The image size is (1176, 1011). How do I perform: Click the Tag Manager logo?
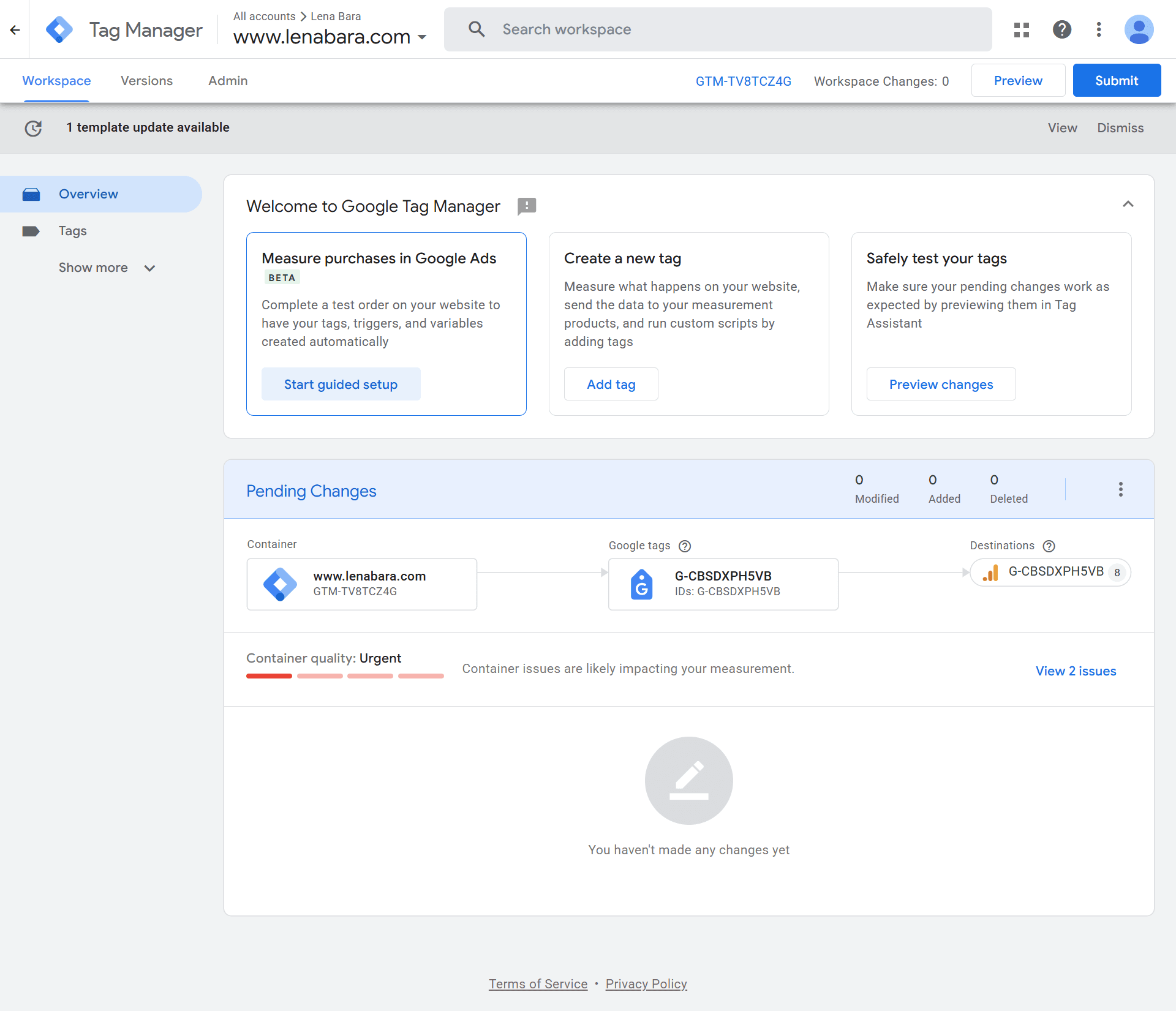tap(59, 29)
